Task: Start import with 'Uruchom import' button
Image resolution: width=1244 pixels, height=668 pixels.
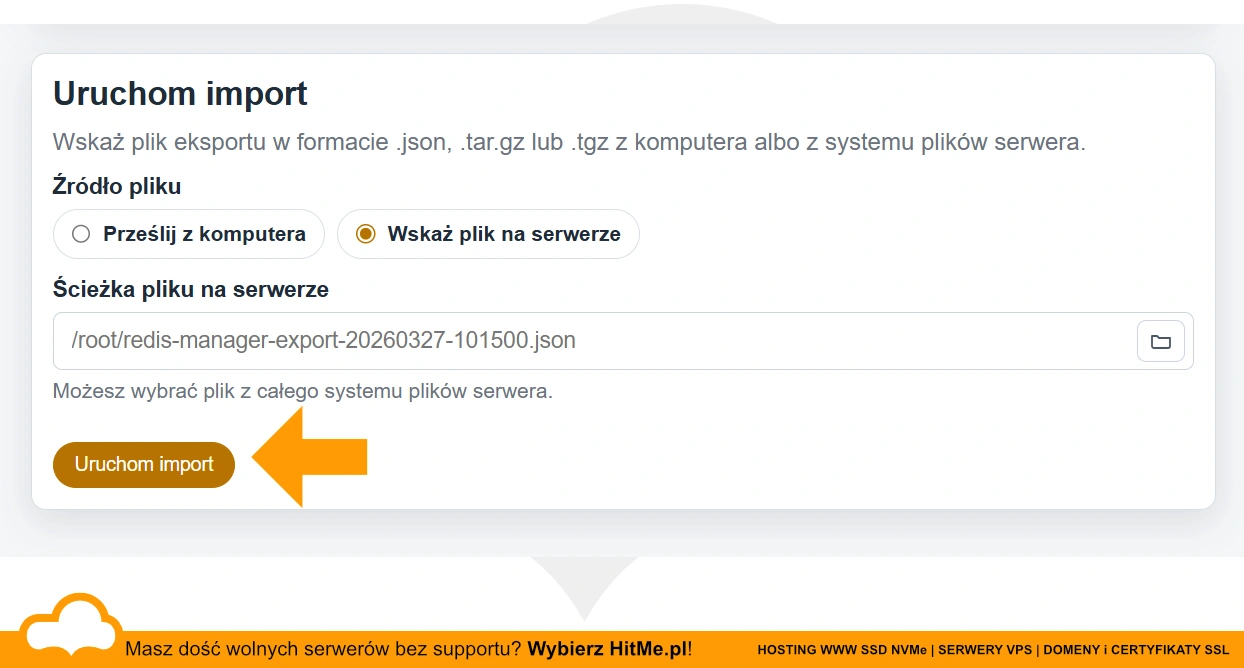Action: pyautogui.click(x=144, y=464)
